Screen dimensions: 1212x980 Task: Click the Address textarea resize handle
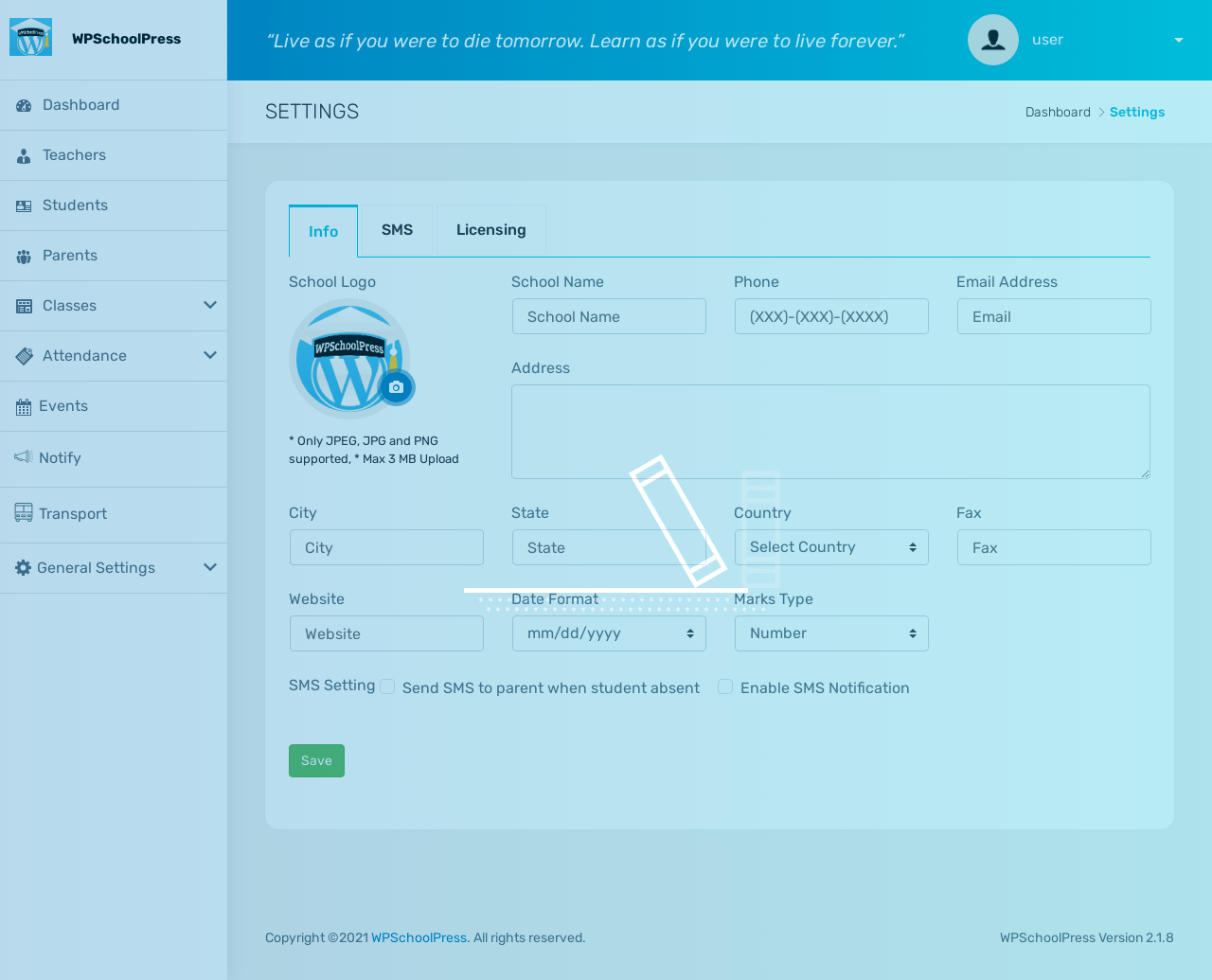1145,473
